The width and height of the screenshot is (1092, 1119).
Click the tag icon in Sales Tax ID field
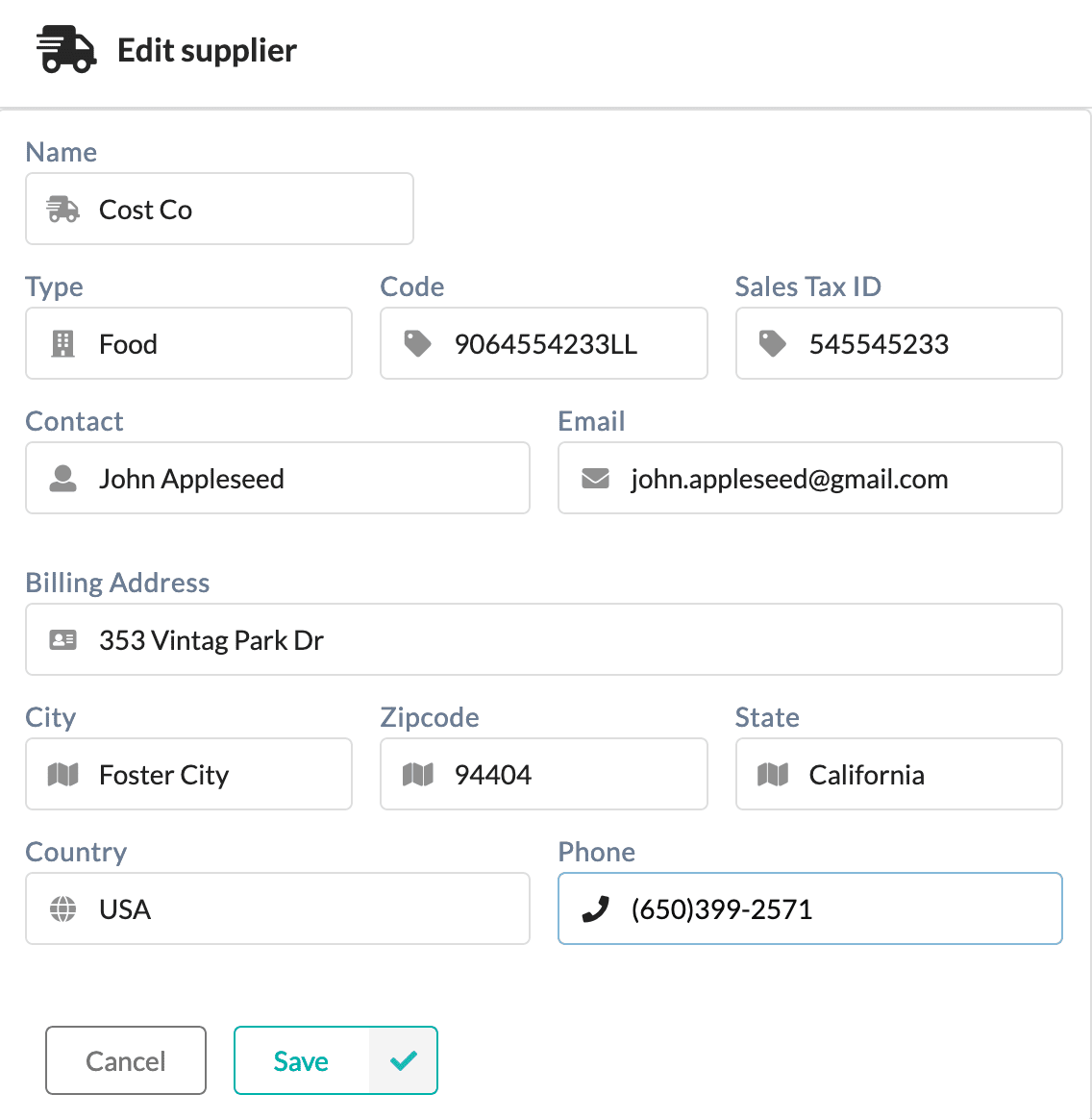click(772, 344)
